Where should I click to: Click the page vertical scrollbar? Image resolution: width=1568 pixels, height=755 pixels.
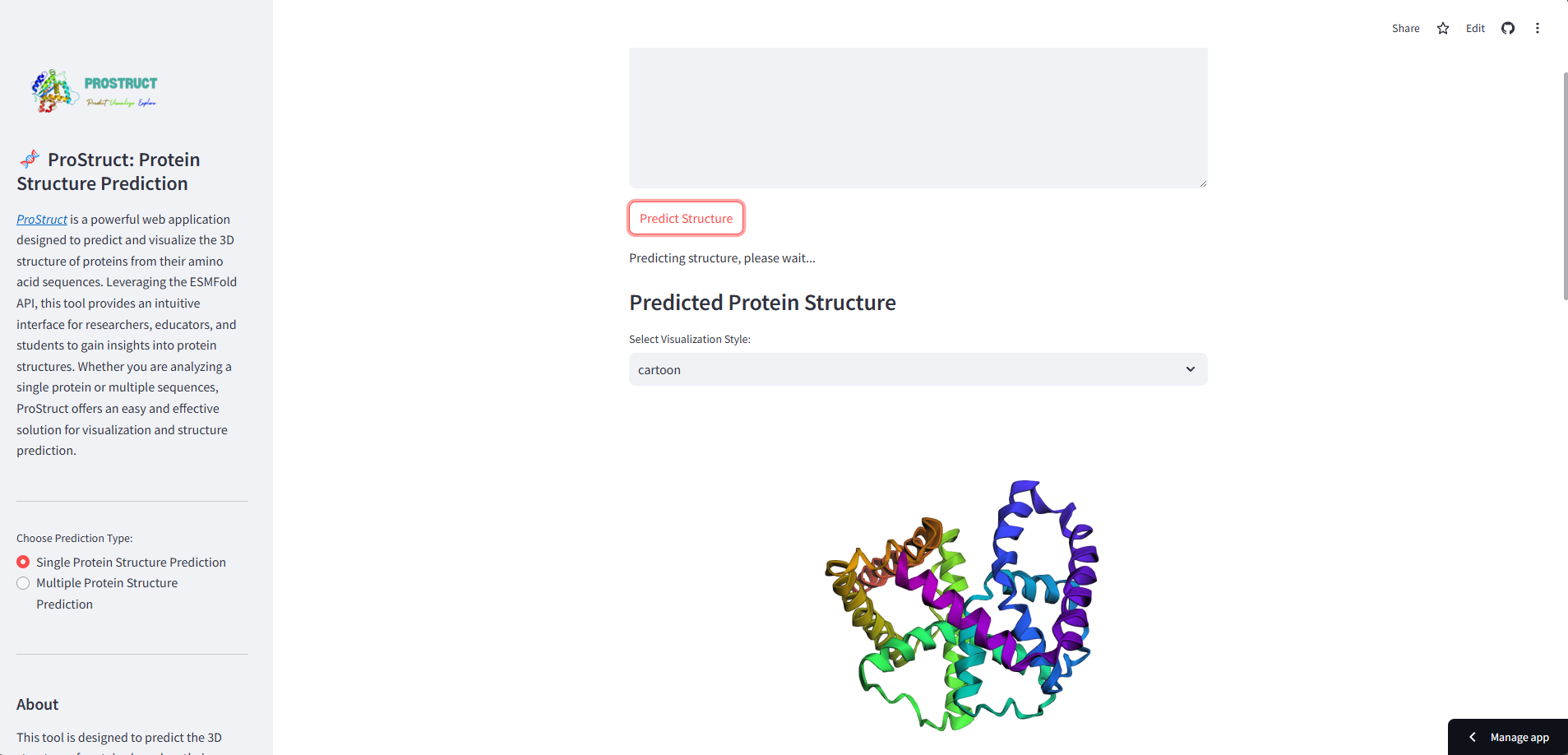click(x=1565, y=186)
